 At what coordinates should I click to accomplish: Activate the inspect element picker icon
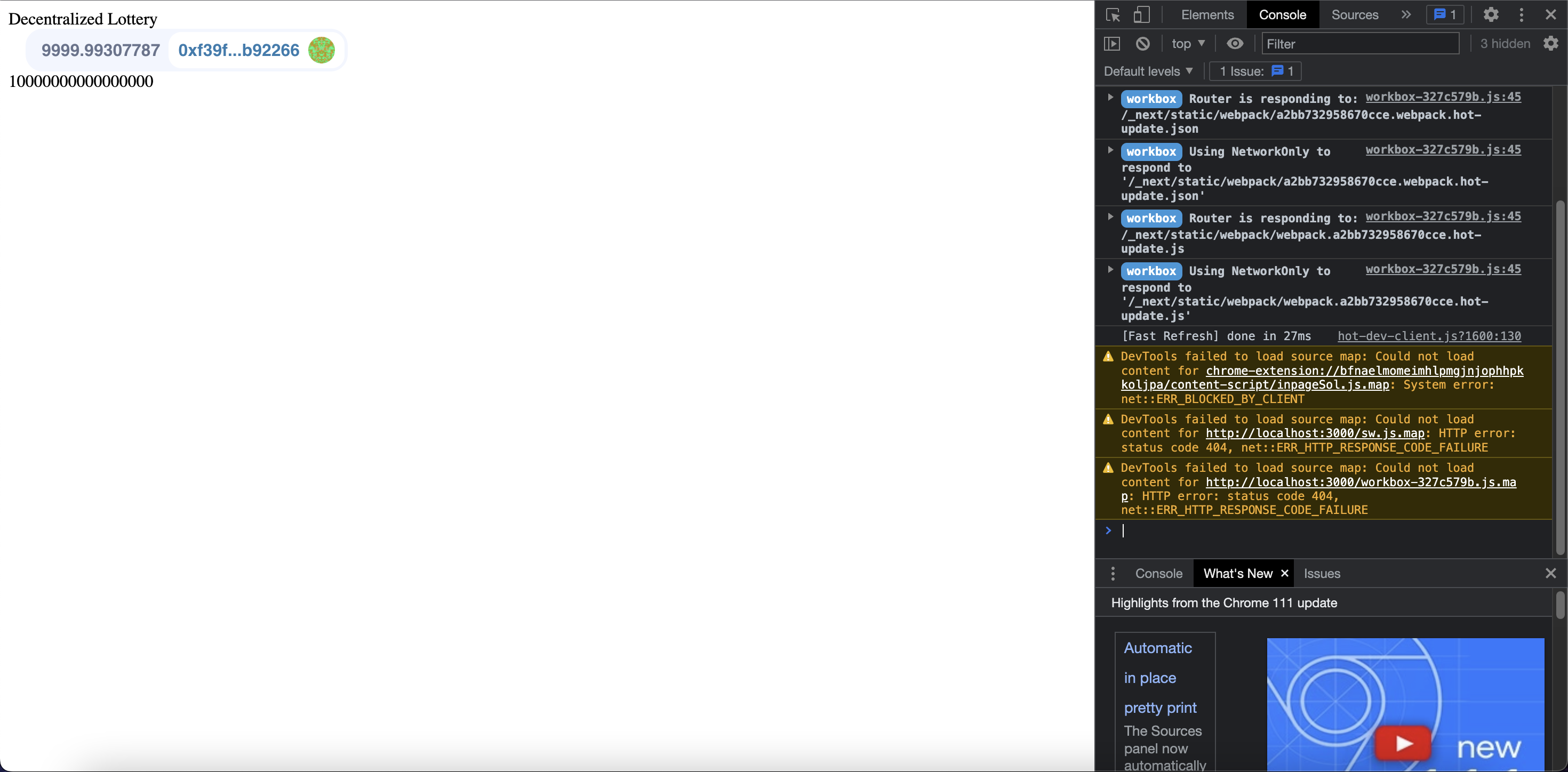1113,14
